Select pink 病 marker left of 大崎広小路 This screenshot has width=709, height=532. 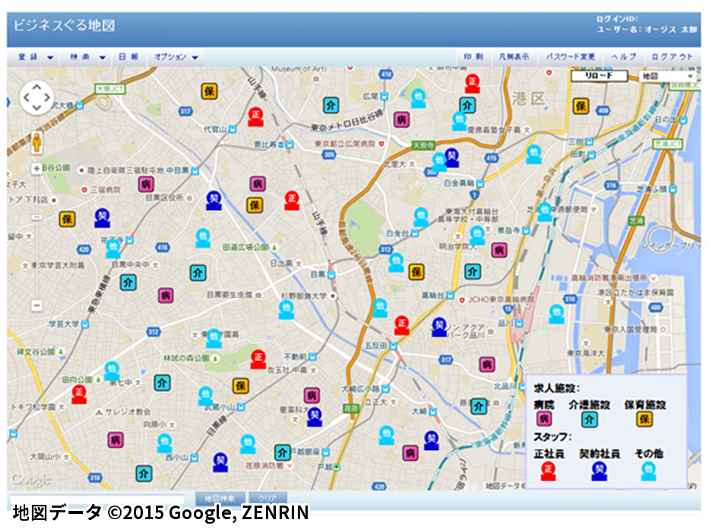click(312, 396)
